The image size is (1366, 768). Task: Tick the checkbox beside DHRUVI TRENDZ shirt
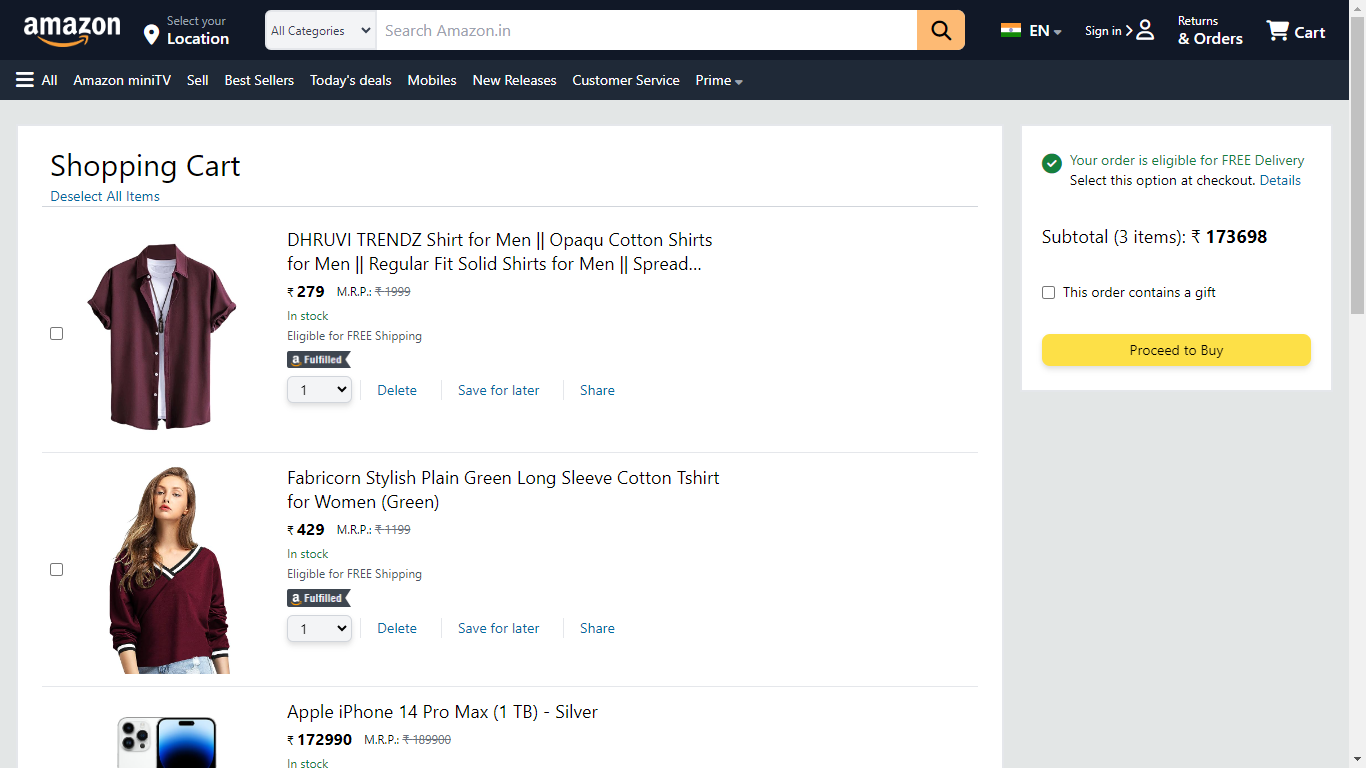click(57, 333)
